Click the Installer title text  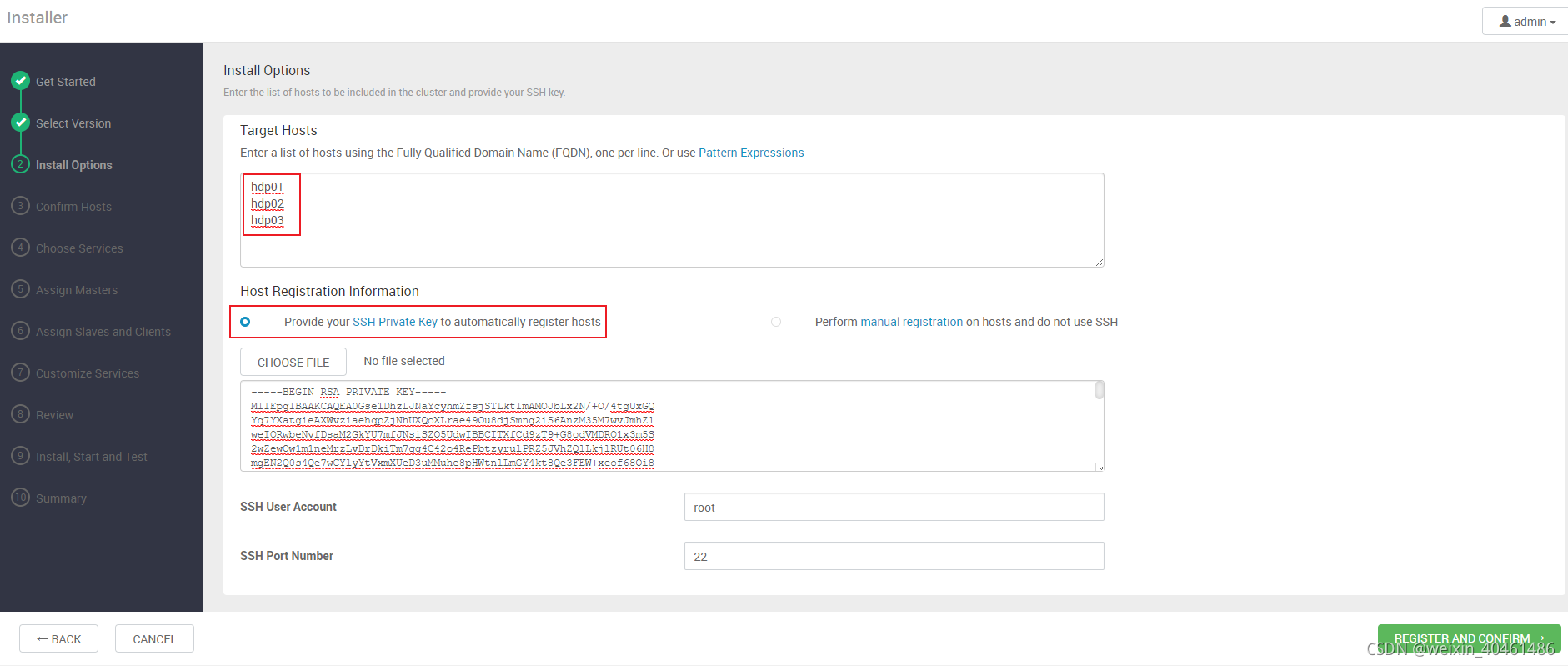click(38, 18)
